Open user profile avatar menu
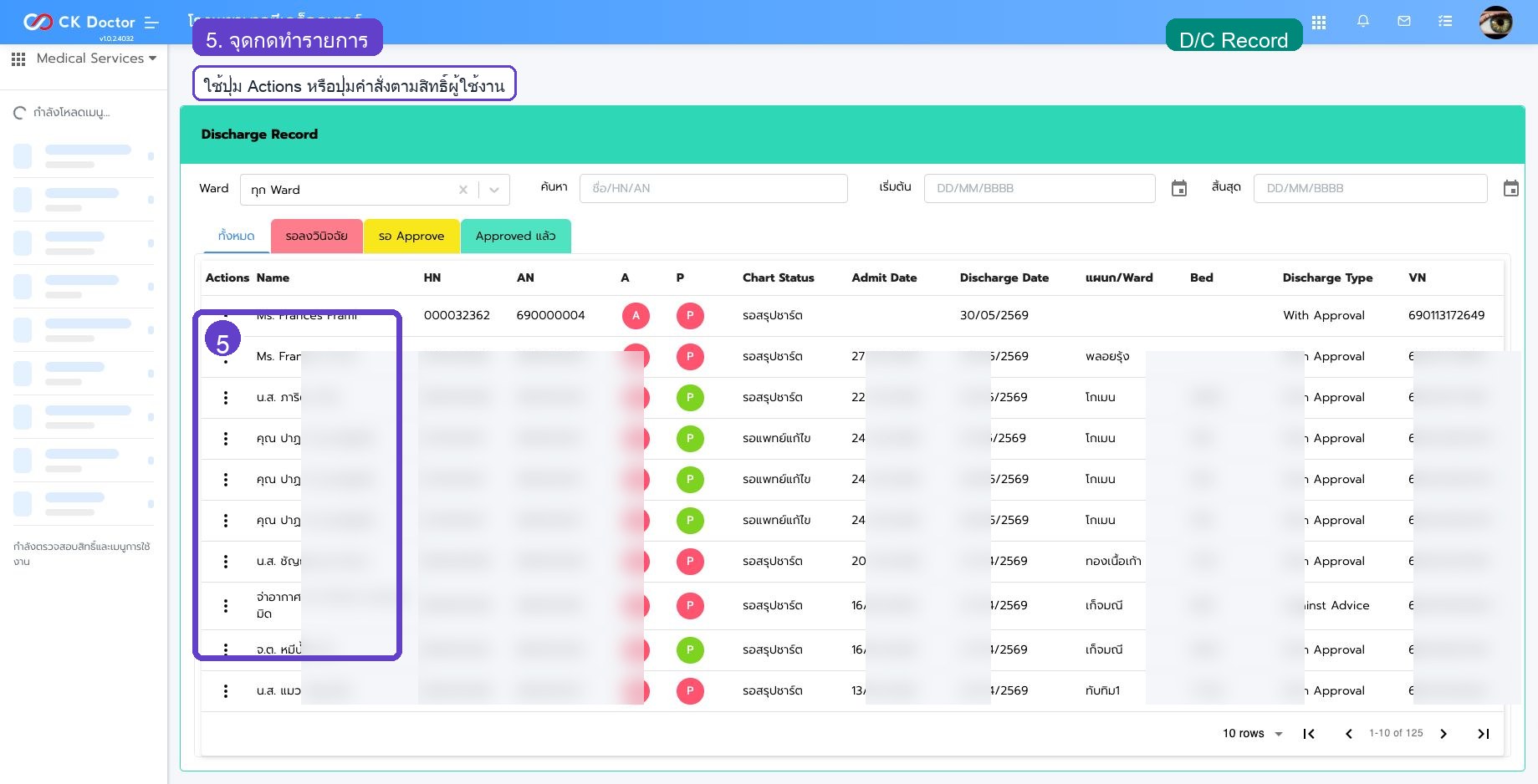1538x784 pixels. (x=1495, y=23)
